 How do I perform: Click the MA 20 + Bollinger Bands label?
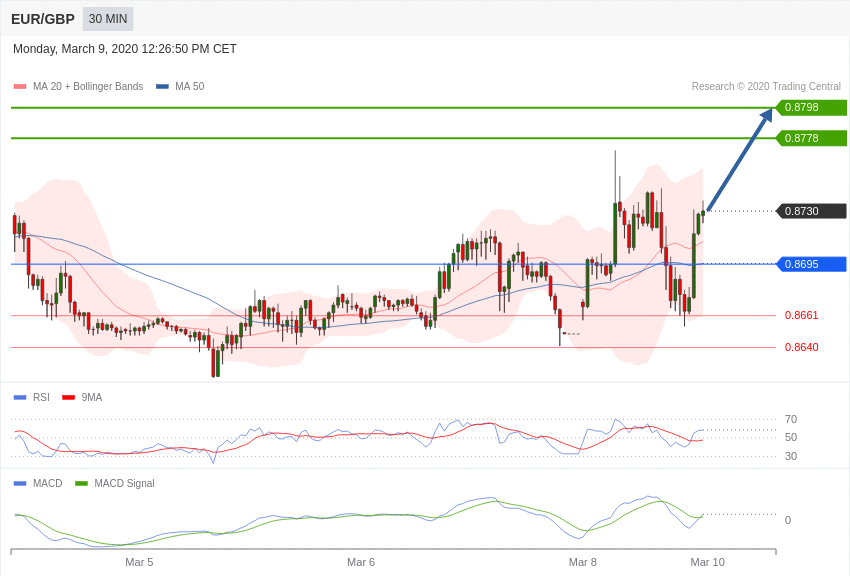point(88,87)
